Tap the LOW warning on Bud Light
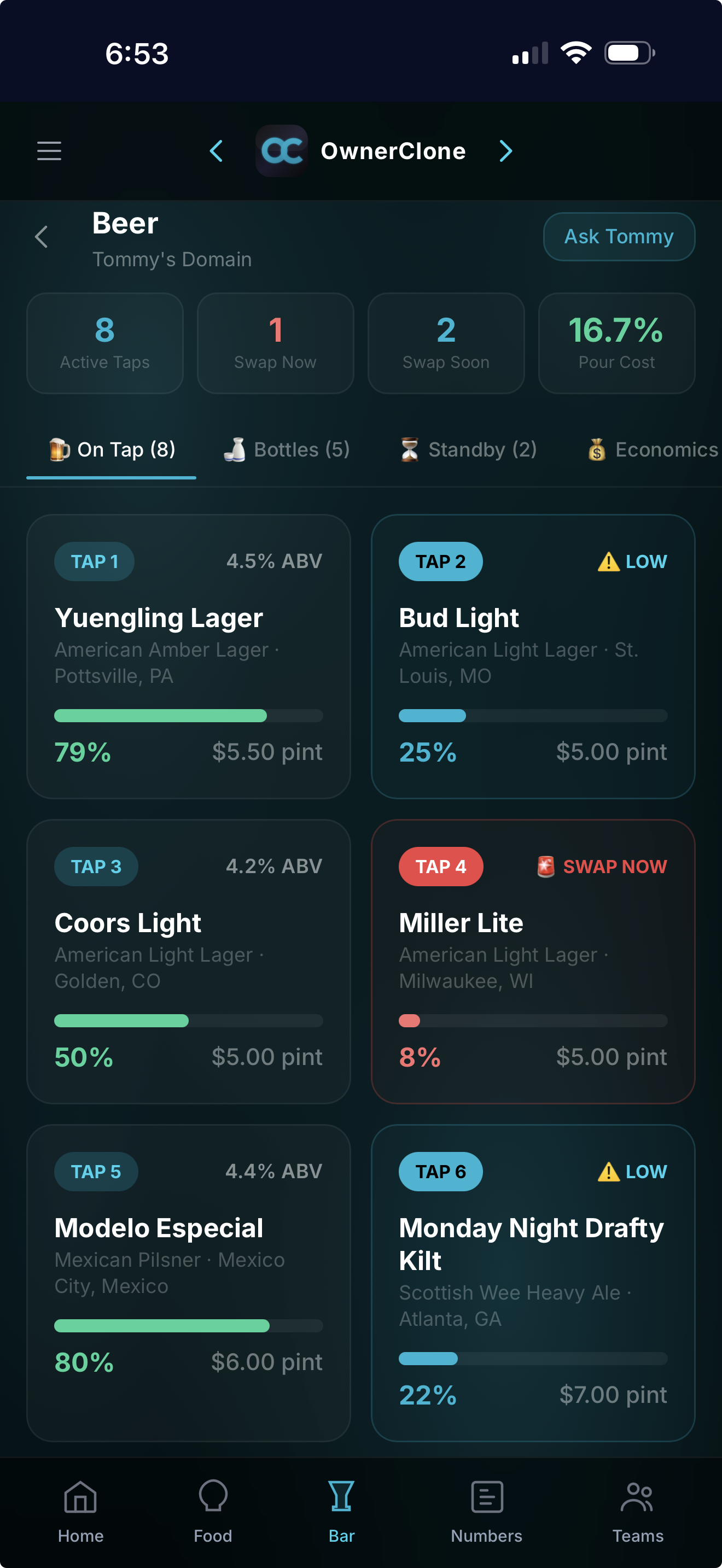Image resolution: width=722 pixels, height=1568 pixels. point(632,561)
